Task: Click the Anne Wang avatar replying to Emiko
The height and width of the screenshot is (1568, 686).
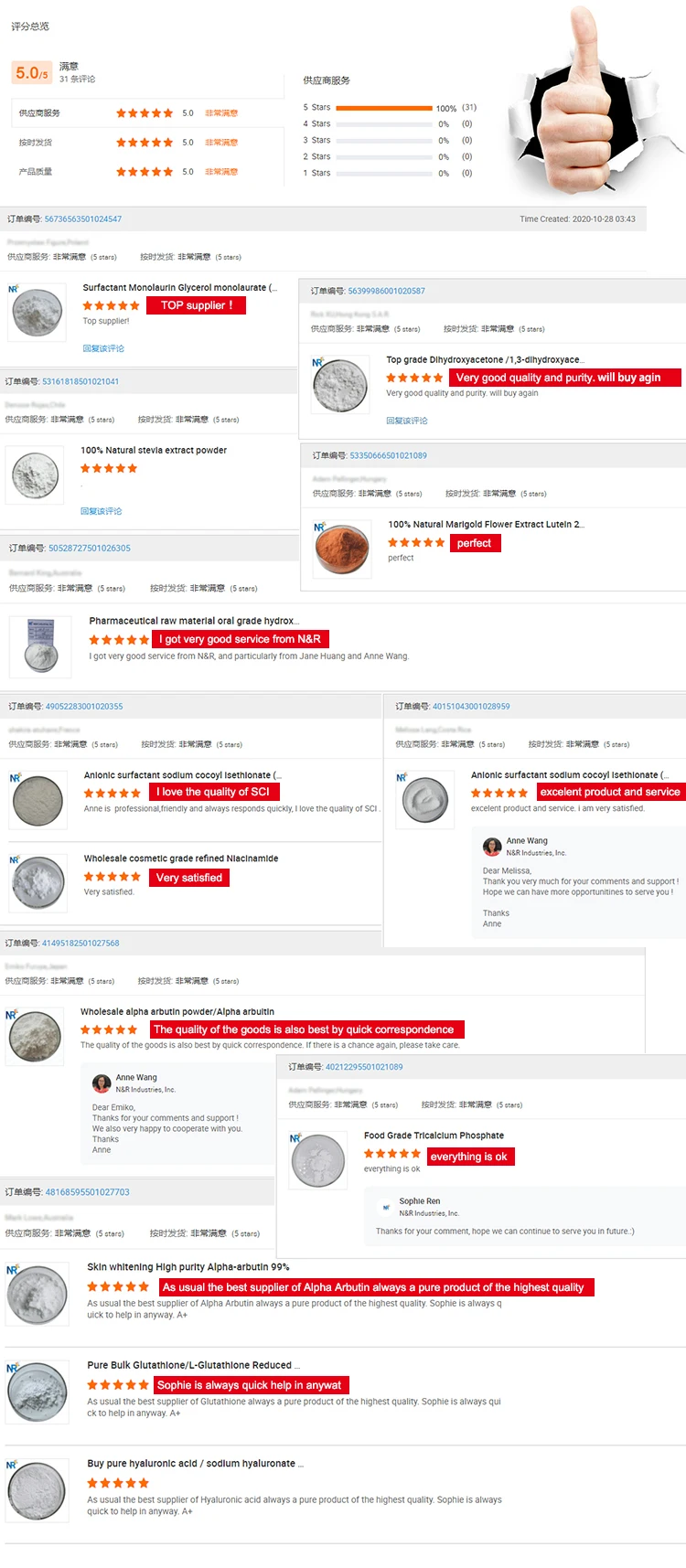Action: 102,1083
